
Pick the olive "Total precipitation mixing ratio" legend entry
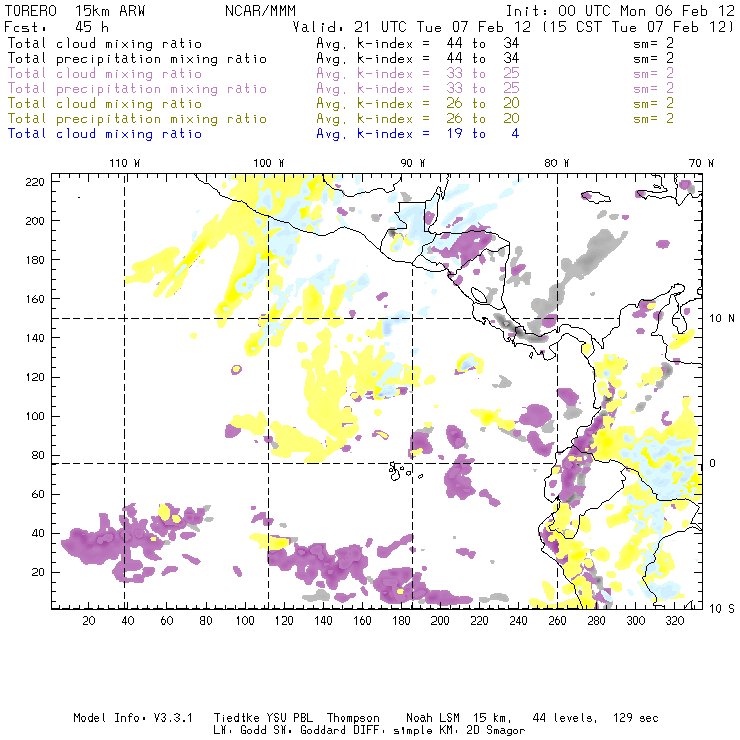137,118
